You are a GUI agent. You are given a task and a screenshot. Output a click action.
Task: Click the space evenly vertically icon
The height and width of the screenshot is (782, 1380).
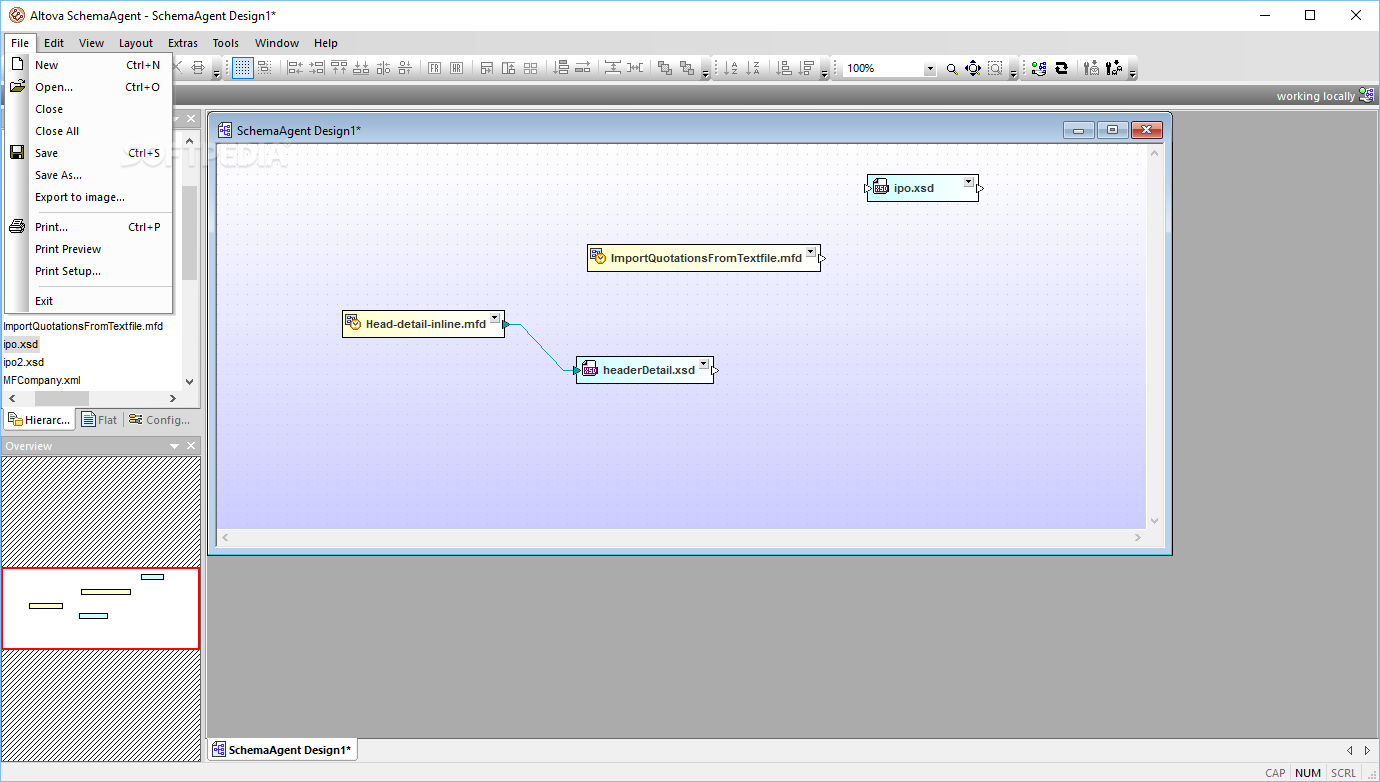(x=613, y=68)
